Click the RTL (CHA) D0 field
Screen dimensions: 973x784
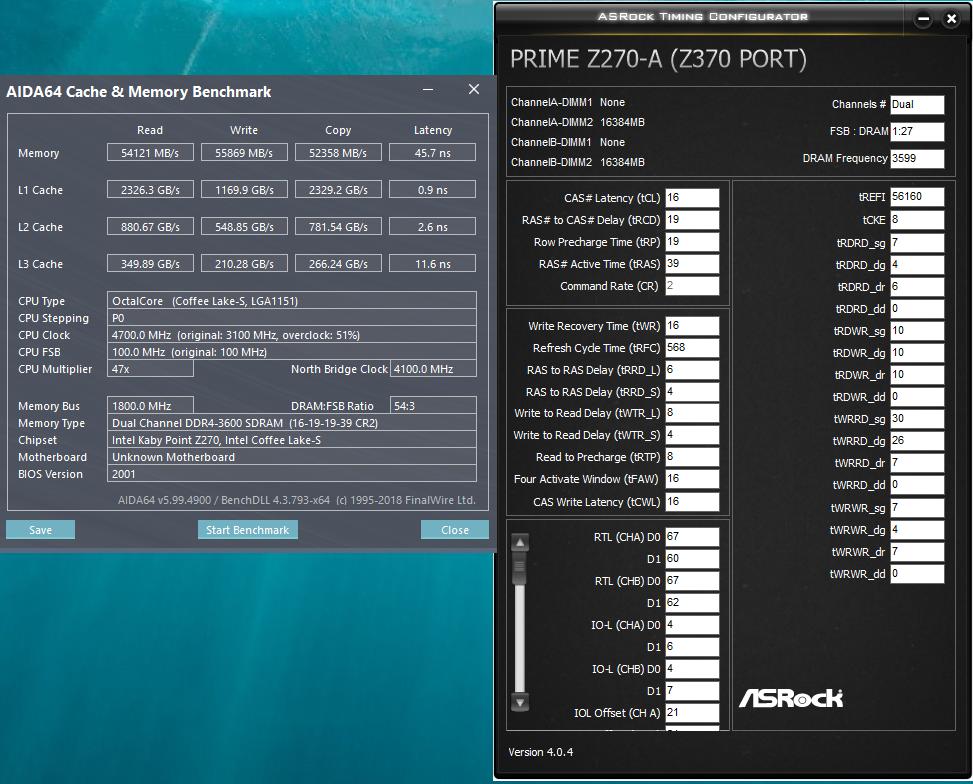pos(692,537)
